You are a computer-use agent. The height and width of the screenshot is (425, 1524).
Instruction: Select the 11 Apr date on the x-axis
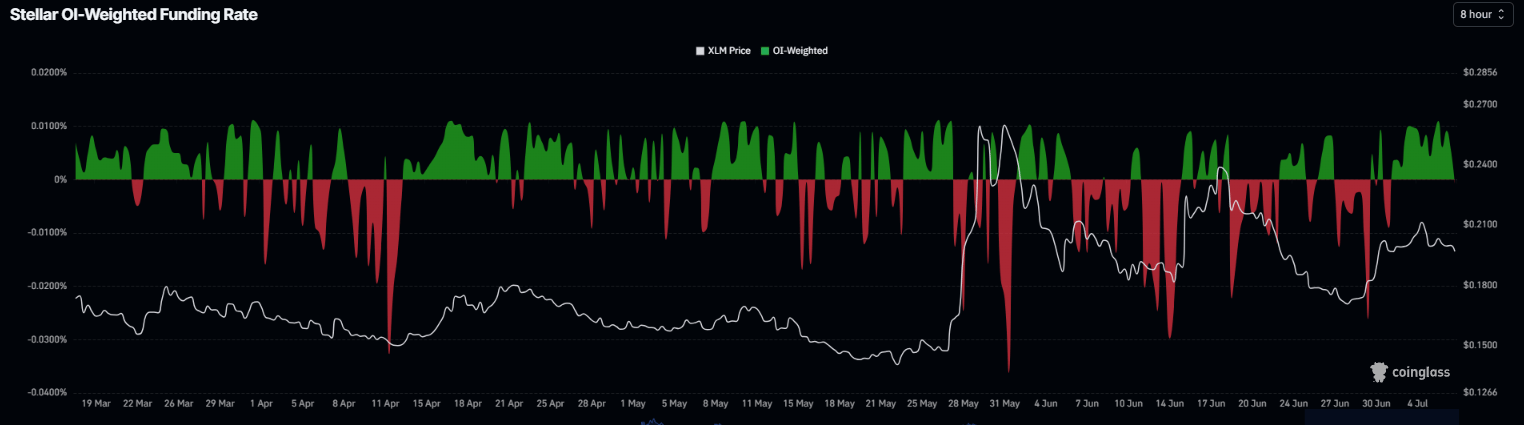pos(385,404)
